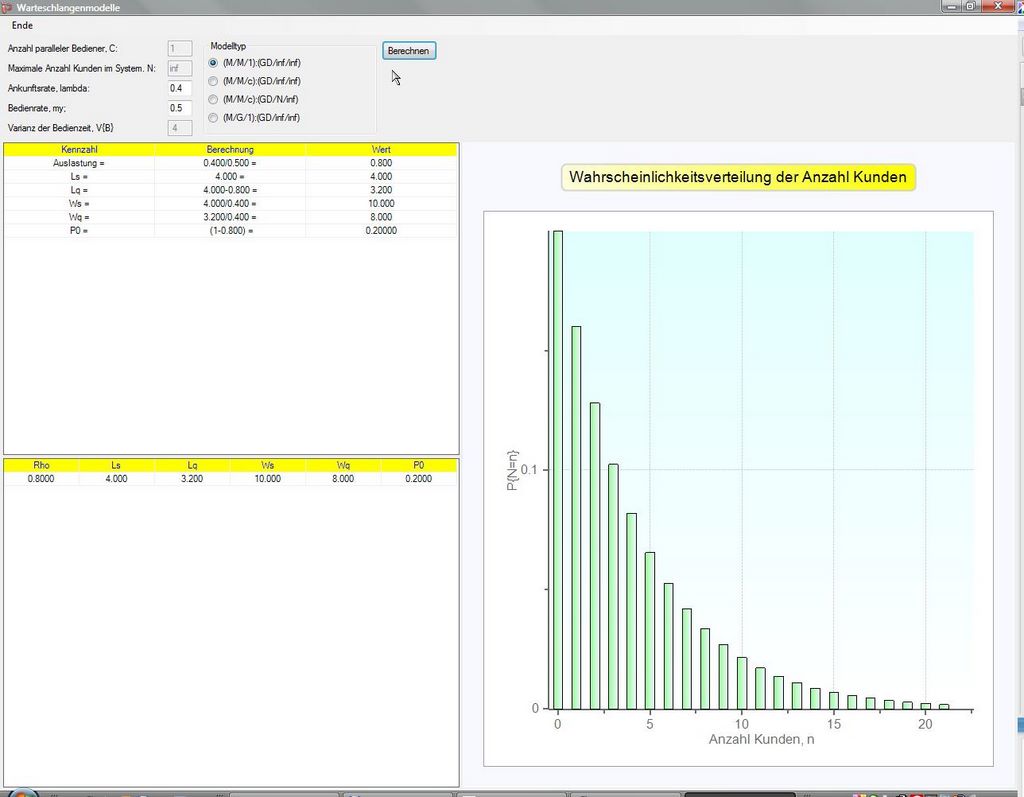The image size is (1024, 797).
Task: Click the chart title Wahrscheinlichkeitsverteilung der Anzahl Kunden
Action: point(737,178)
